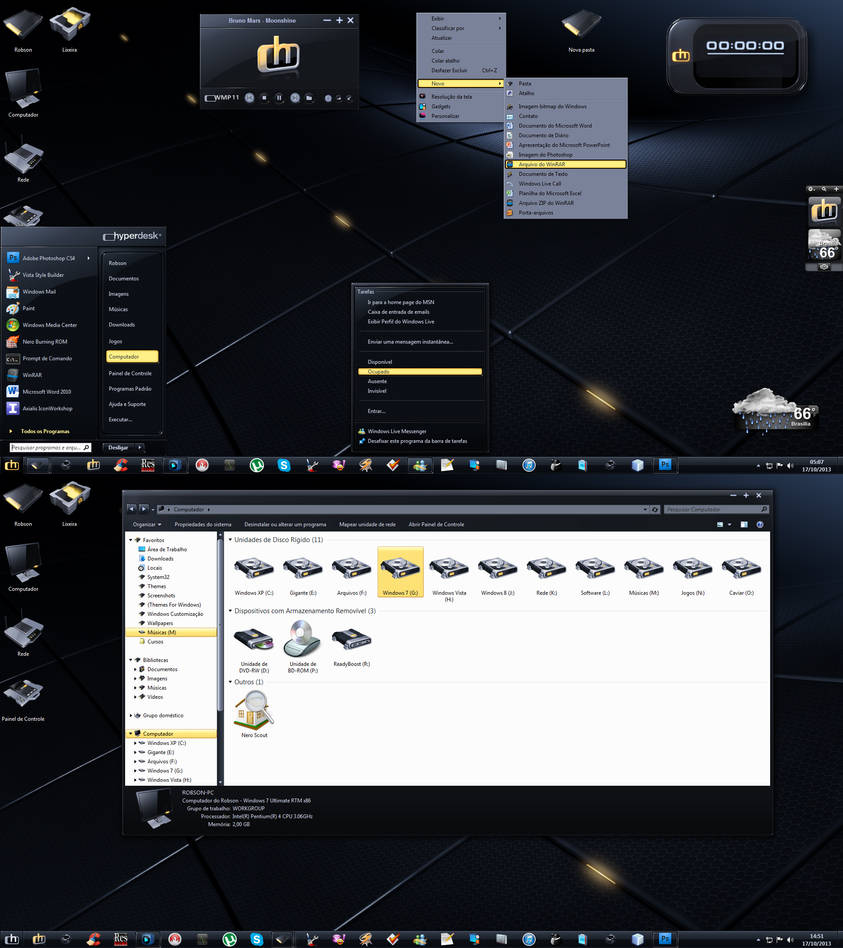Screen dimensions: 843x948
Task: Select Arquivo ZIP do WinRAR entry
Action: pos(565,203)
